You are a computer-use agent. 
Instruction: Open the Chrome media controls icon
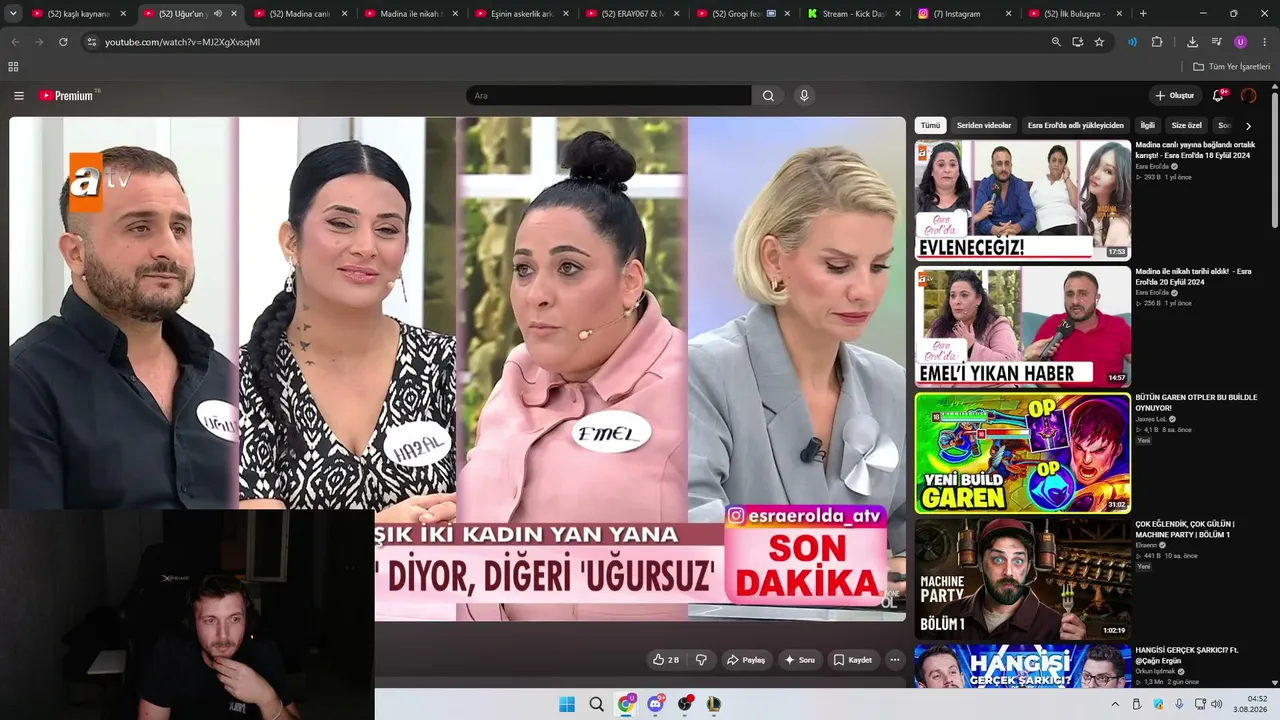click(x=1216, y=42)
